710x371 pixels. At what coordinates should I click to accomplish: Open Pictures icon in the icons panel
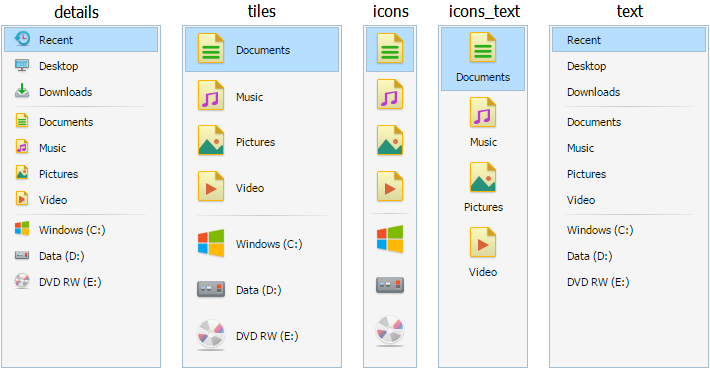tap(390, 140)
